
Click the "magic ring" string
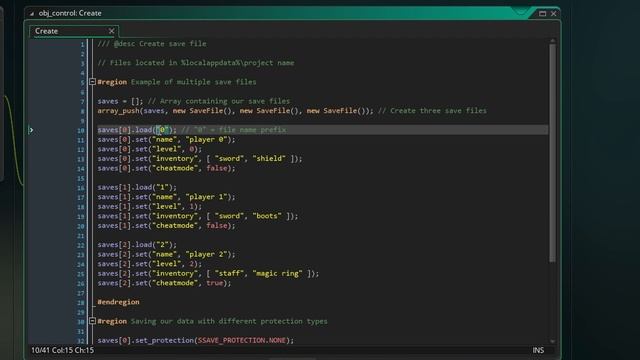(277, 273)
